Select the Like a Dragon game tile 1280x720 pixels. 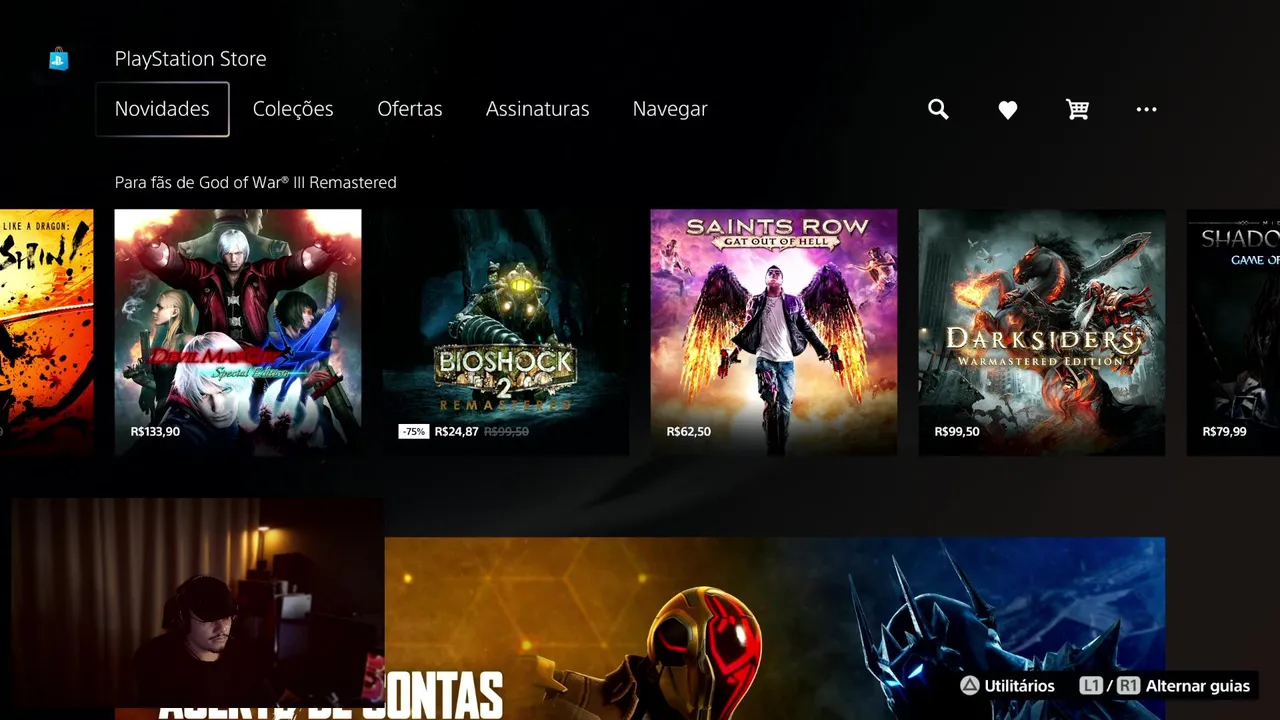pyautogui.click(x=46, y=332)
